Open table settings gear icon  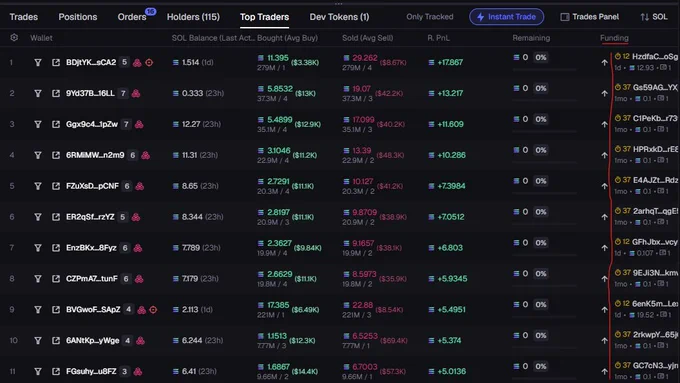[x=14, y=38]
